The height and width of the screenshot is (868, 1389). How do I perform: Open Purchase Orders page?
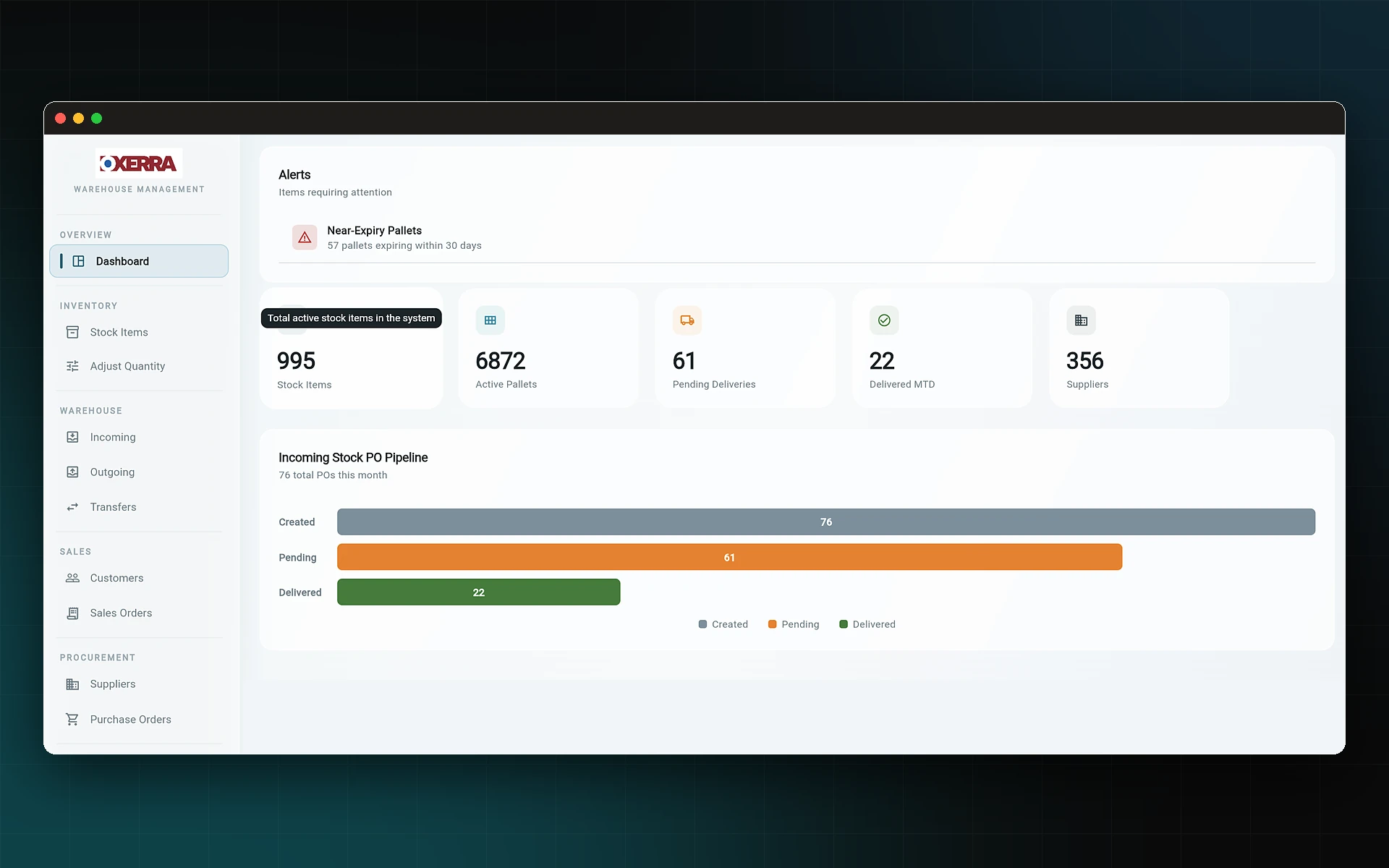tap(139, 719)
